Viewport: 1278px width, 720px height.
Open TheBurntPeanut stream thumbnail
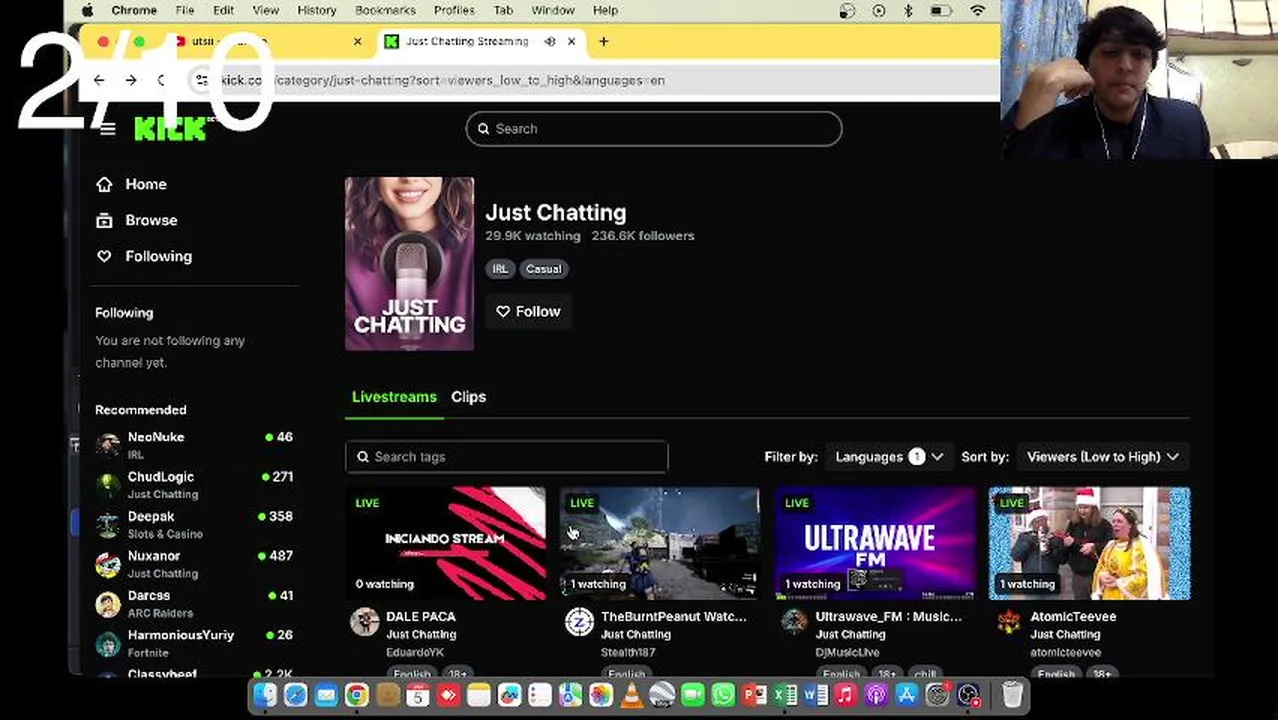pyautogui.click(x=660, y=543)
